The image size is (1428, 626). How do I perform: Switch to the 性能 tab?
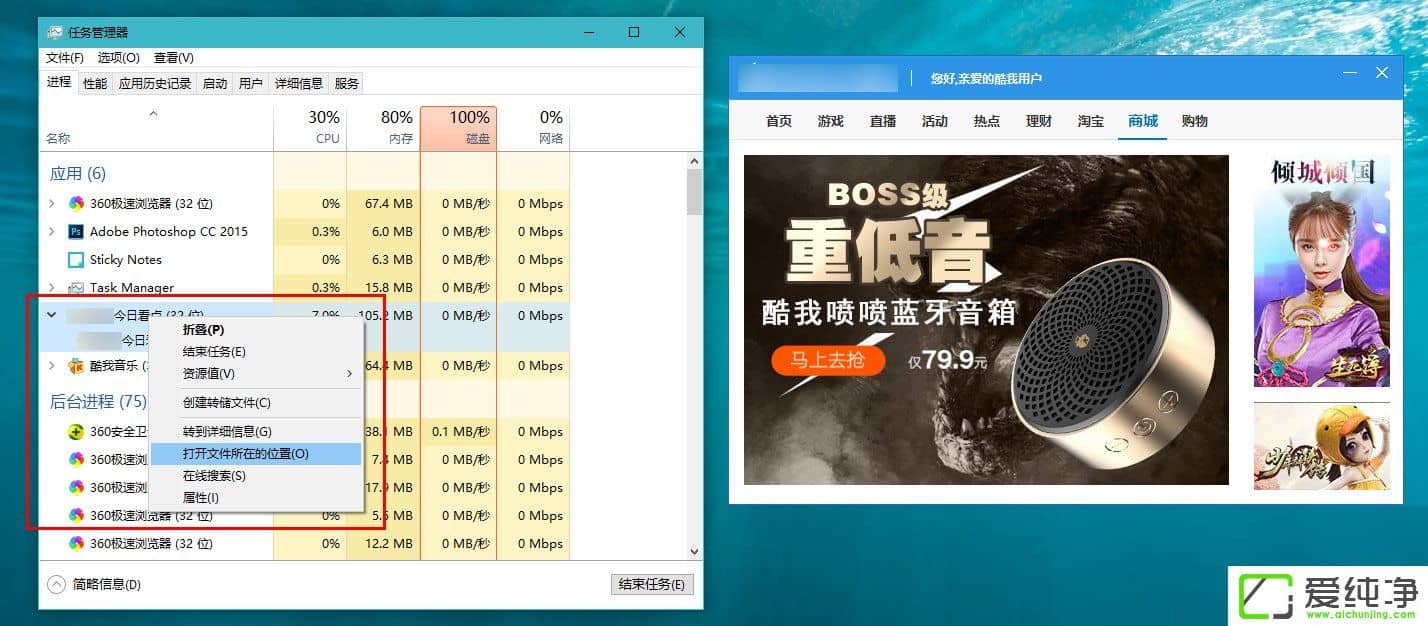(x=95, y=84)
